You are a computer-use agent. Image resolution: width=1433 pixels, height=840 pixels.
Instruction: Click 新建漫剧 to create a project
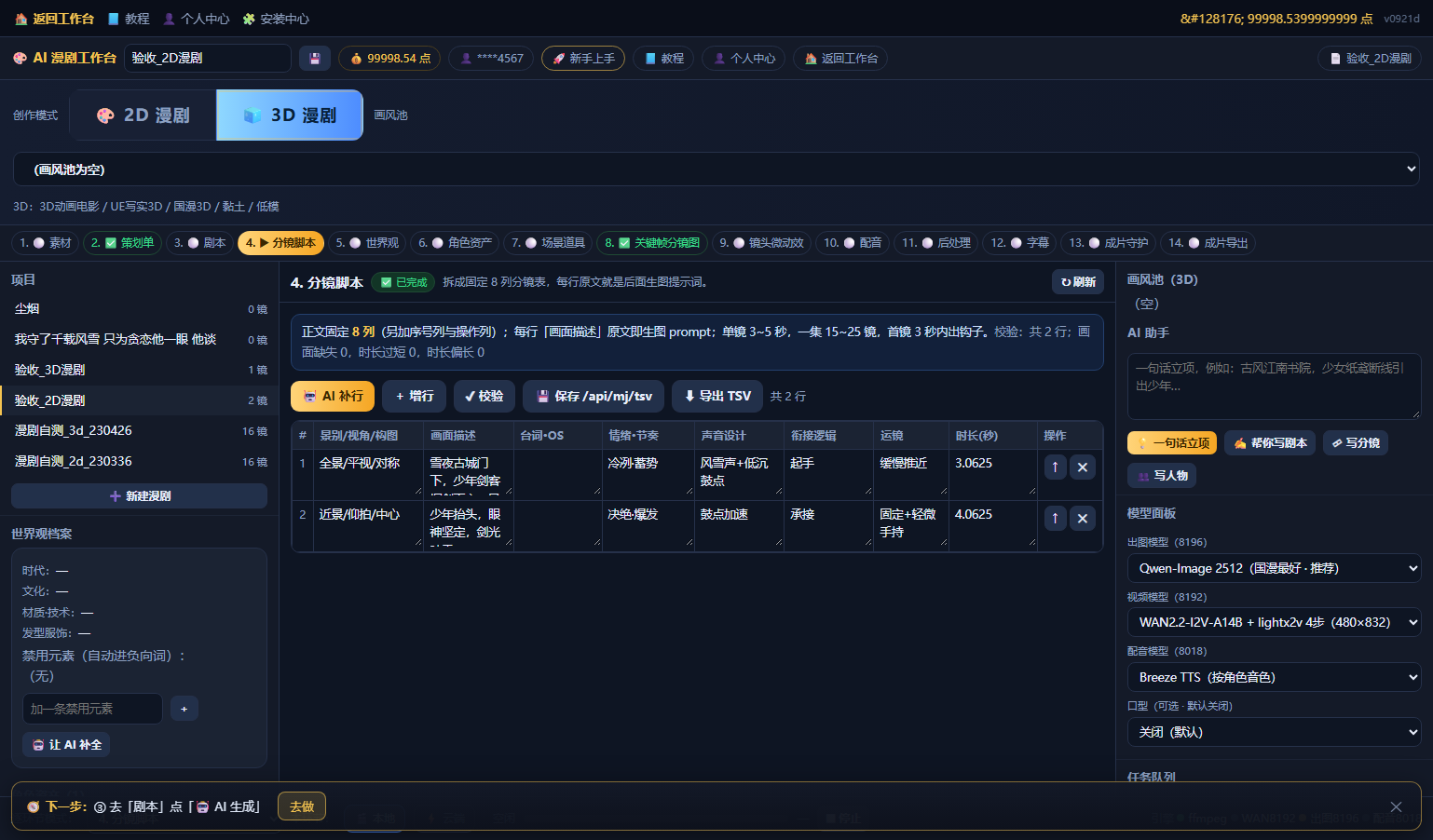pyautogui.click(x=140, y=496)
